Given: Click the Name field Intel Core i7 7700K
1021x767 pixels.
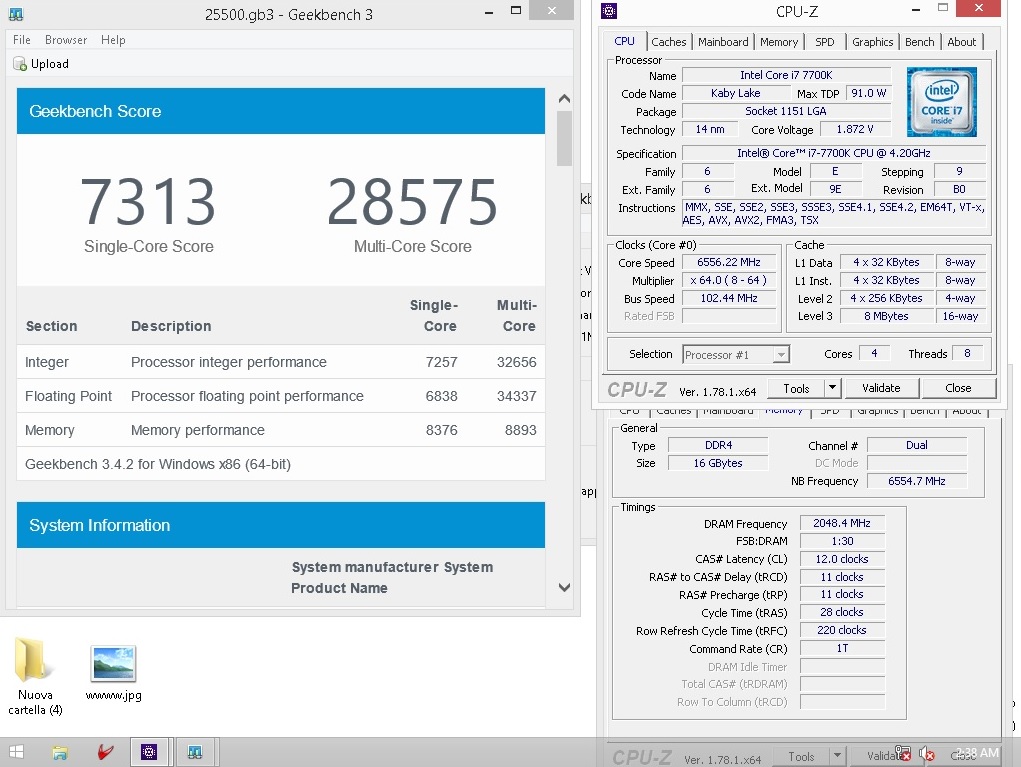Looking at the screenshot, I should click(786, 75).
